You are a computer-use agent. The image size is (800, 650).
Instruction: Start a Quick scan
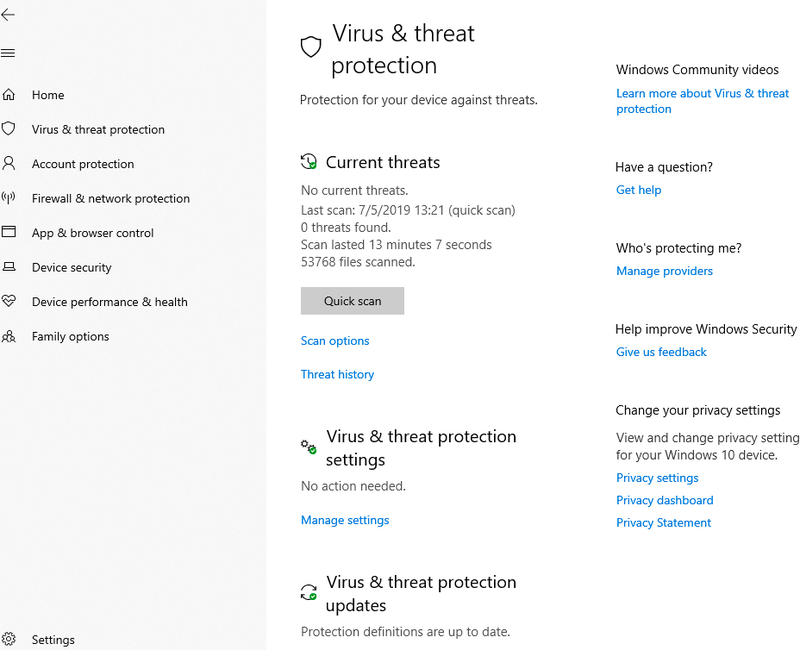[x=353, y=301]
